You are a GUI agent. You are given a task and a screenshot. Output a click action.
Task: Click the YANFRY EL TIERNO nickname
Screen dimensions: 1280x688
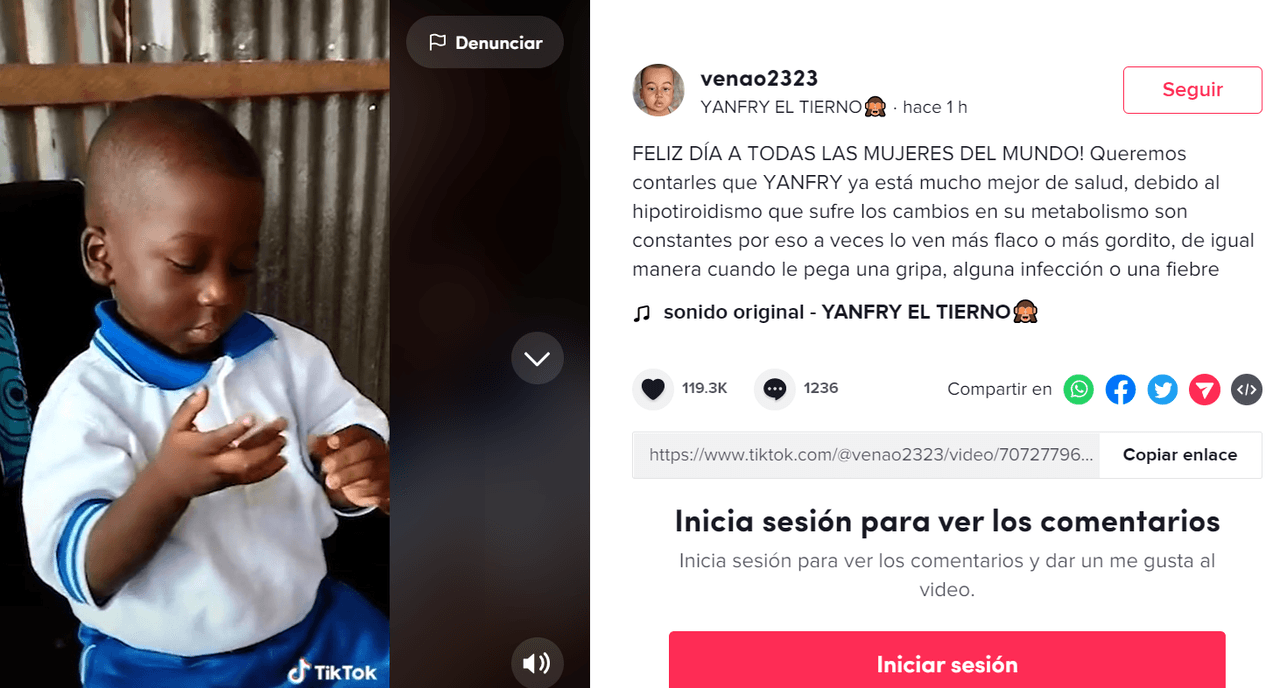tap(793, 107)
